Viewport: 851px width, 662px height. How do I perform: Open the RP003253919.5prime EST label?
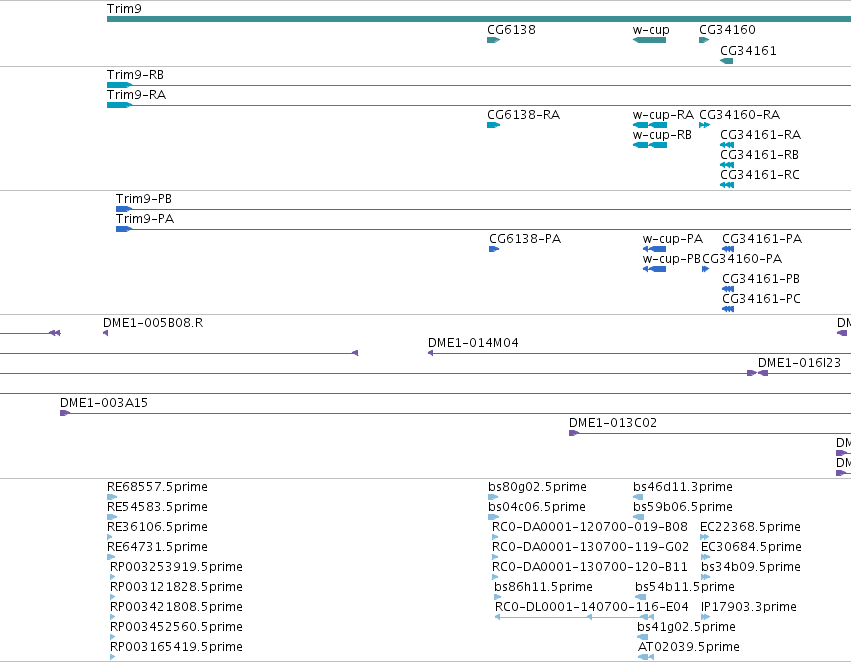pyautogui.click(x=176, y=567)
